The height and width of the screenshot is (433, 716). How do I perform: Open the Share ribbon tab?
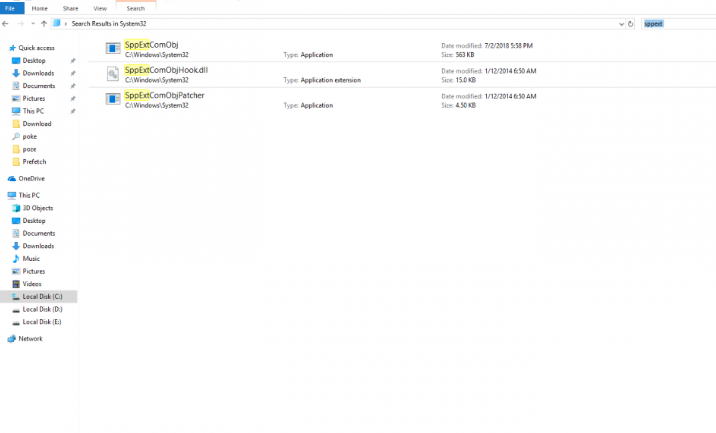click(x=70, y=8)
